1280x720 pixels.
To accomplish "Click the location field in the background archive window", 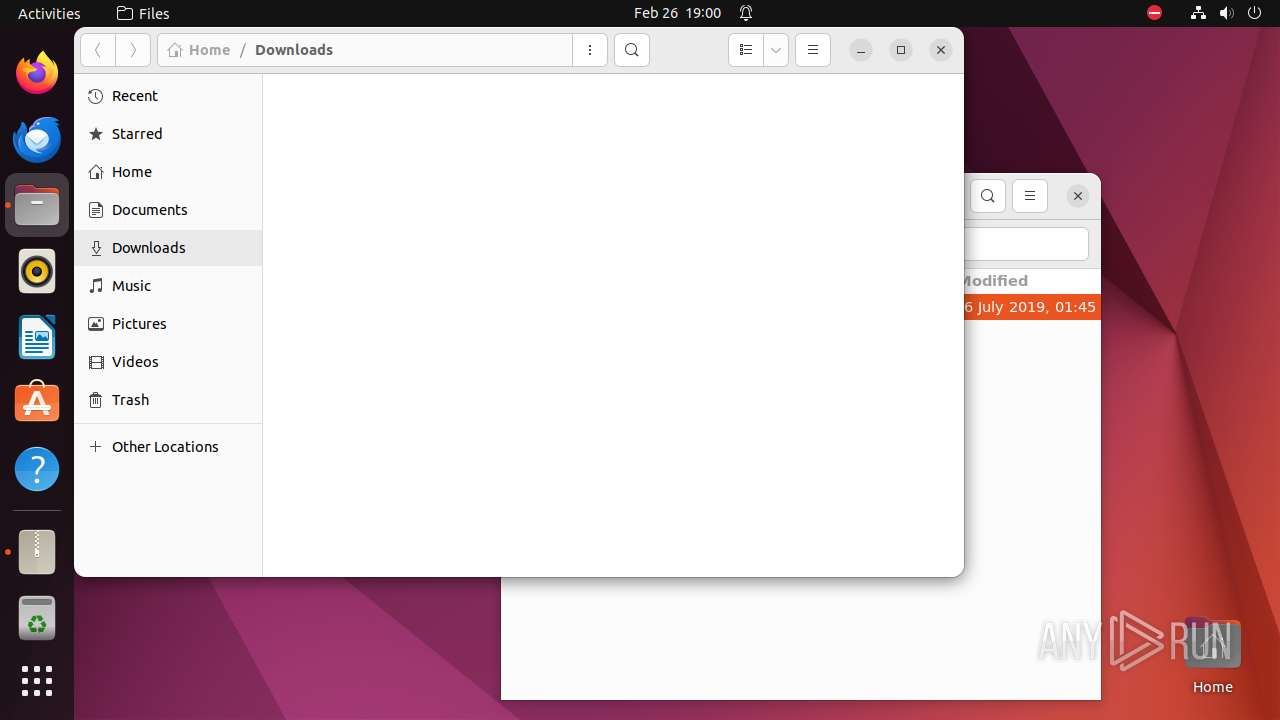I will (x=1026, y=244).
